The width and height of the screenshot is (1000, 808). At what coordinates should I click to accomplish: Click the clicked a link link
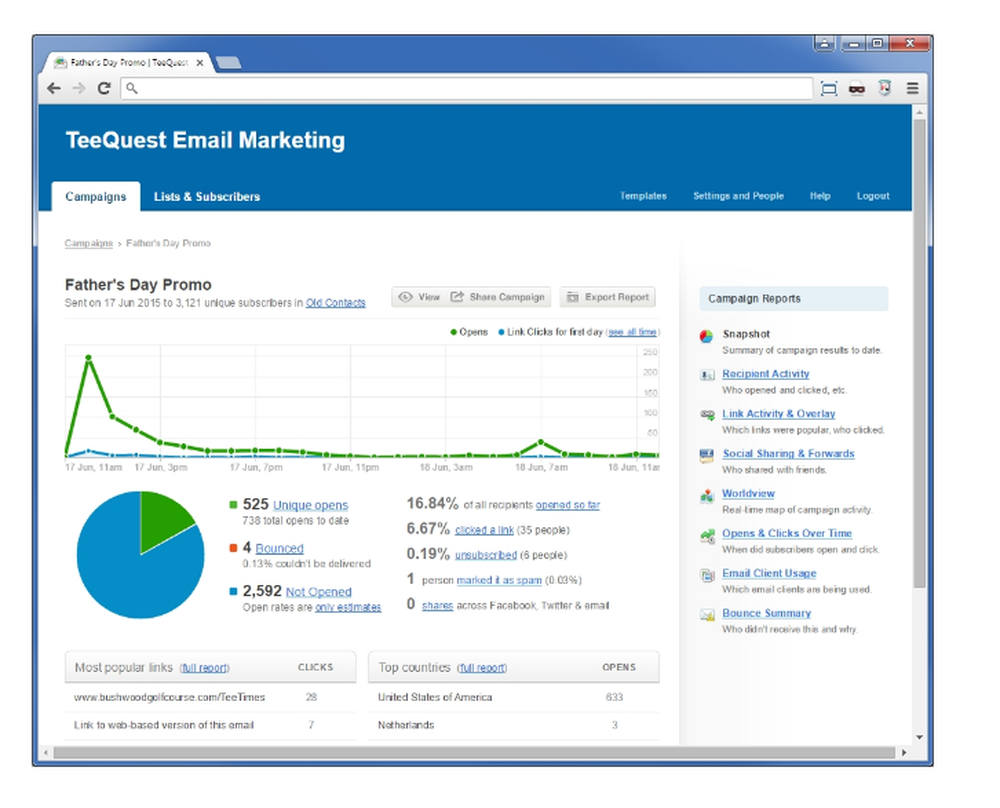click(484, 530)
